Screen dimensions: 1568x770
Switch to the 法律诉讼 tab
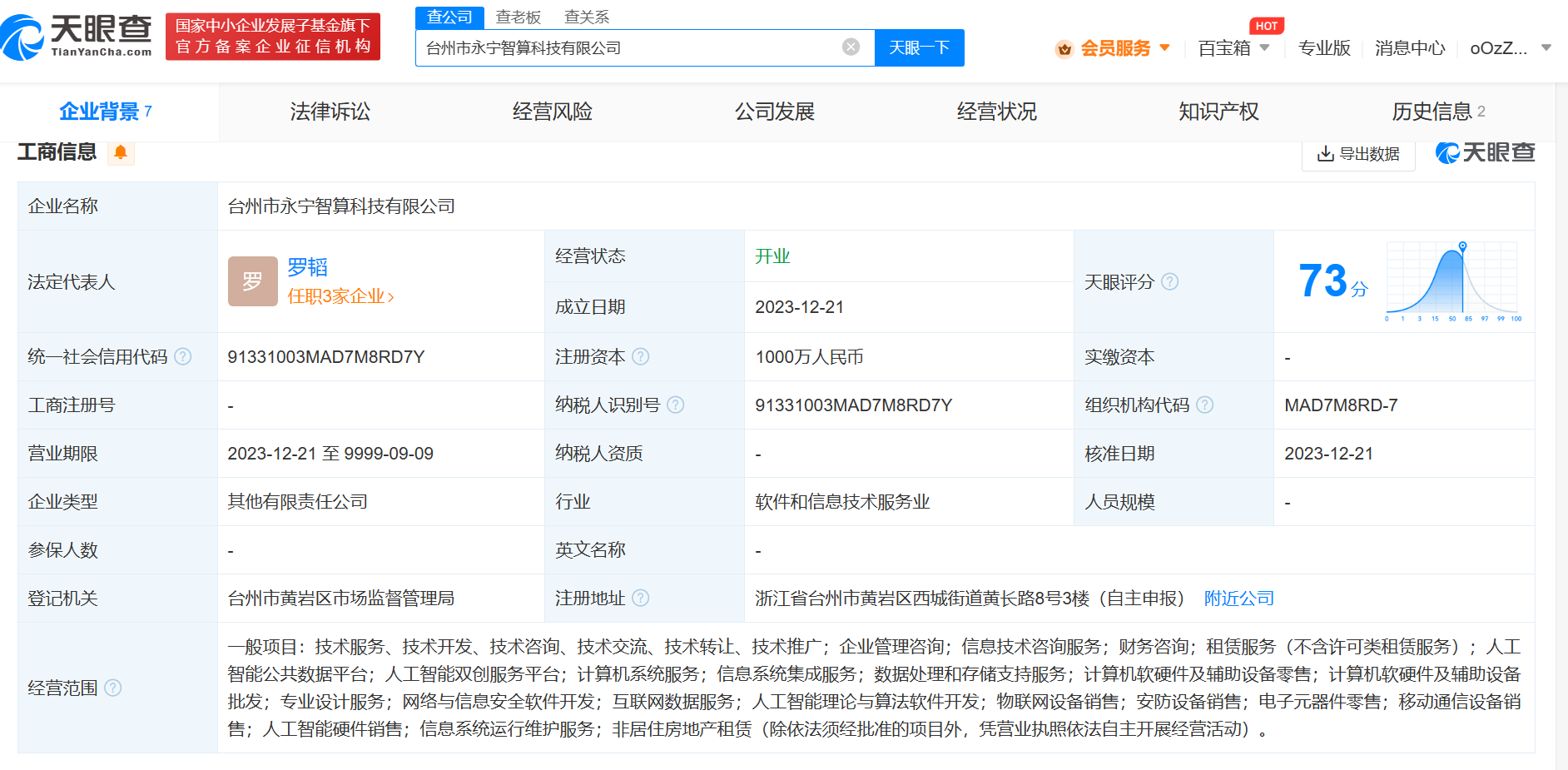pyautogui.click(x=330, y=112)
